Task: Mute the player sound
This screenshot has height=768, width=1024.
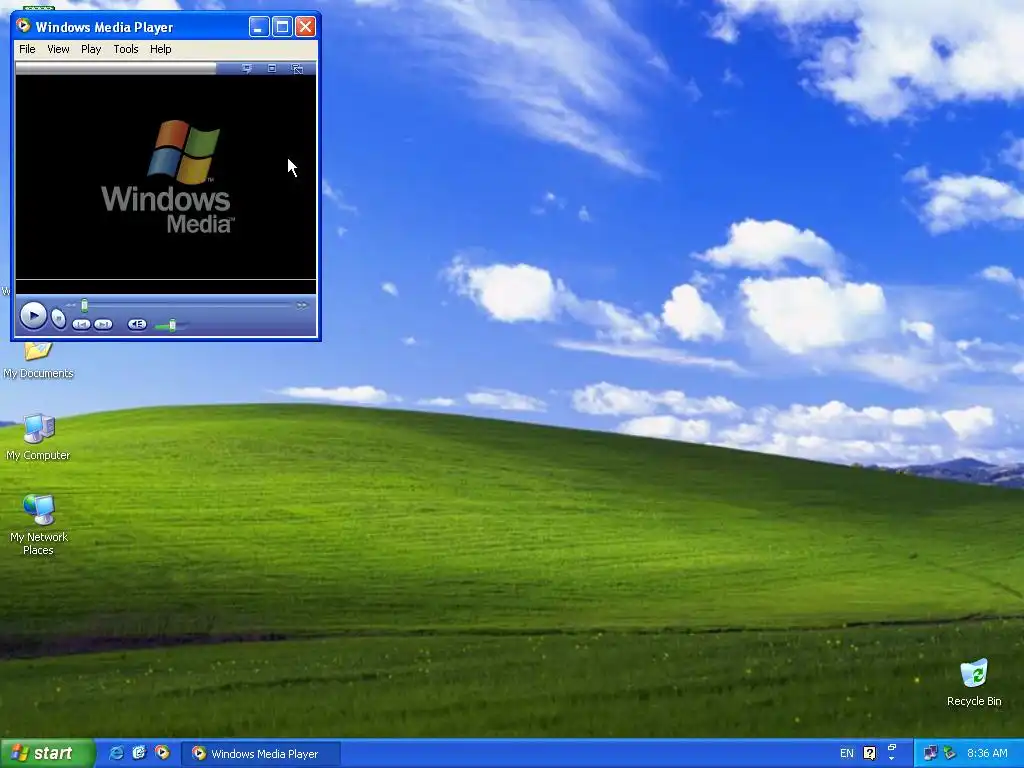Action: (x=137, y=324)
